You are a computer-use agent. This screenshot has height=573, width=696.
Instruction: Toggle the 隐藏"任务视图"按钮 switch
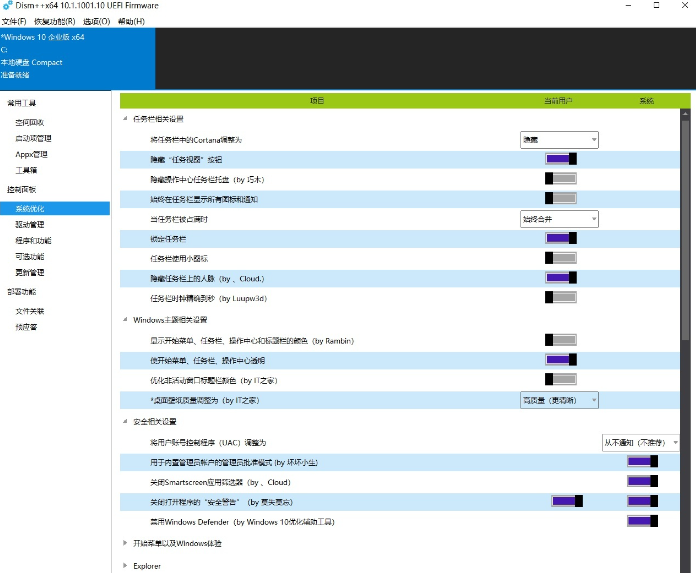[x=561, y=158]
